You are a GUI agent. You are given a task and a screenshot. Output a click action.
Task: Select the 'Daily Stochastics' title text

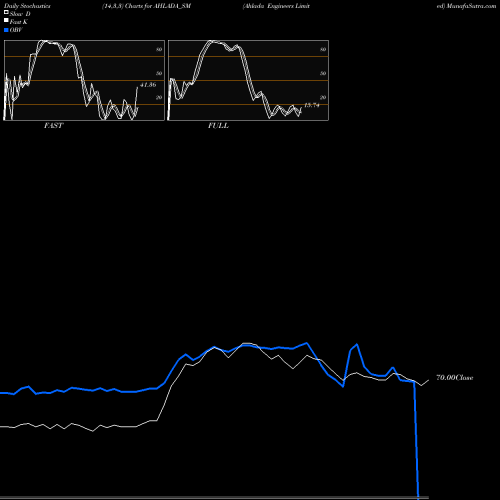click(27, 6)
